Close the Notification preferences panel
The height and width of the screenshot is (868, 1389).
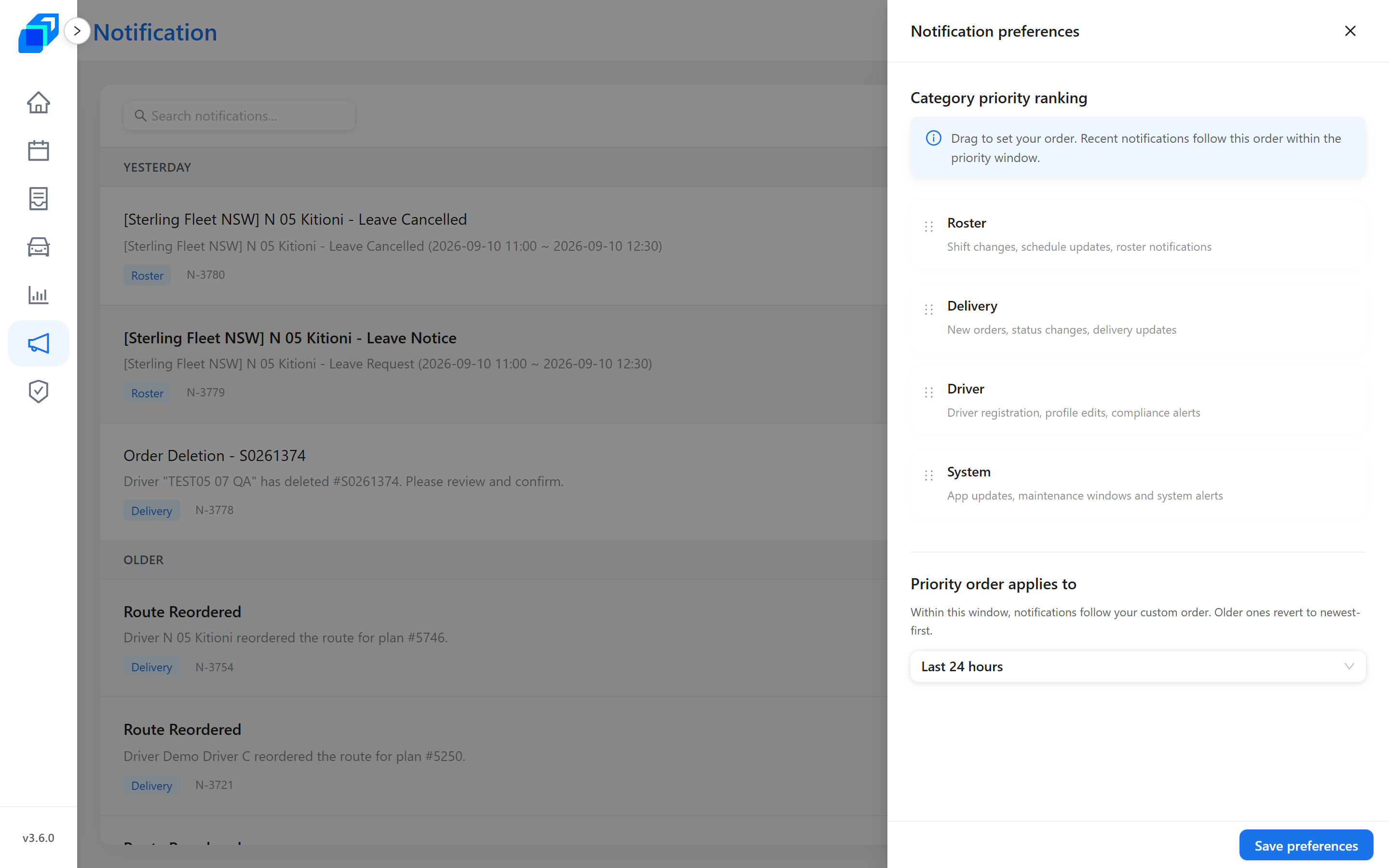tap(1350, 31)
